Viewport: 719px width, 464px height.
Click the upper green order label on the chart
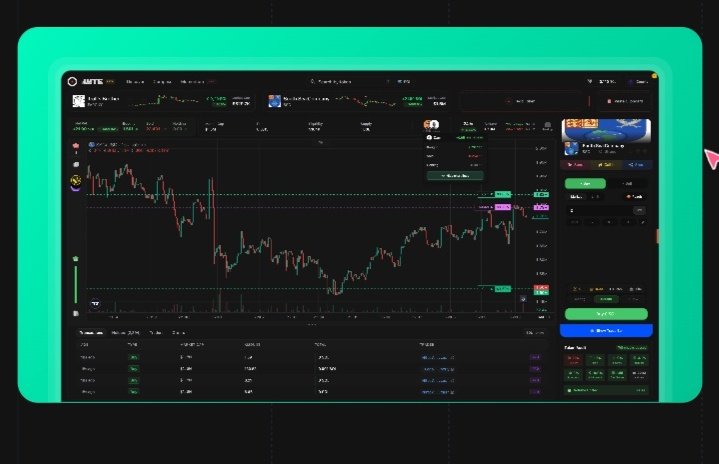pos(503,194)
